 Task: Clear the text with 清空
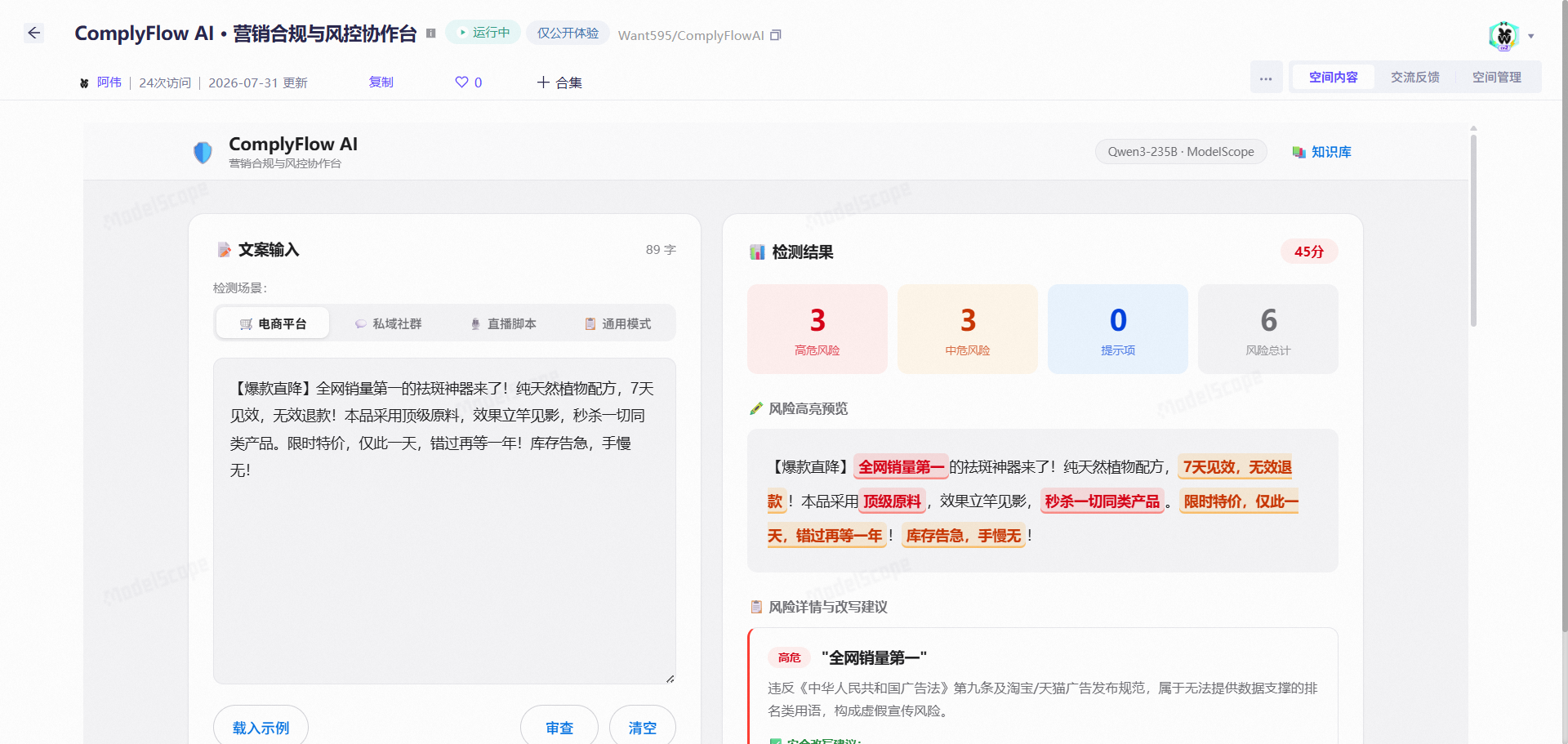point(643,727)
